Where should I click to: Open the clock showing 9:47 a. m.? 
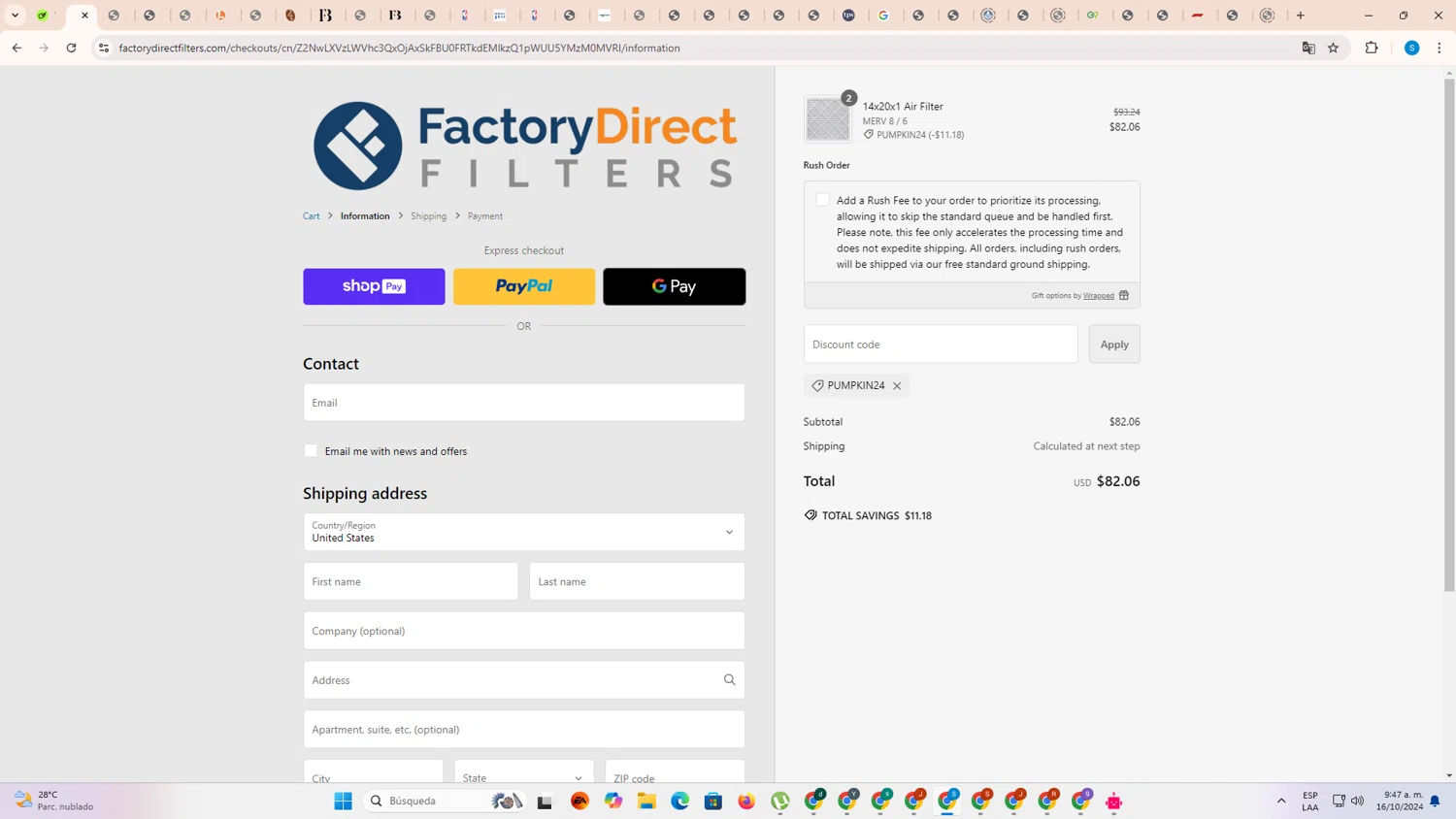1400,801
